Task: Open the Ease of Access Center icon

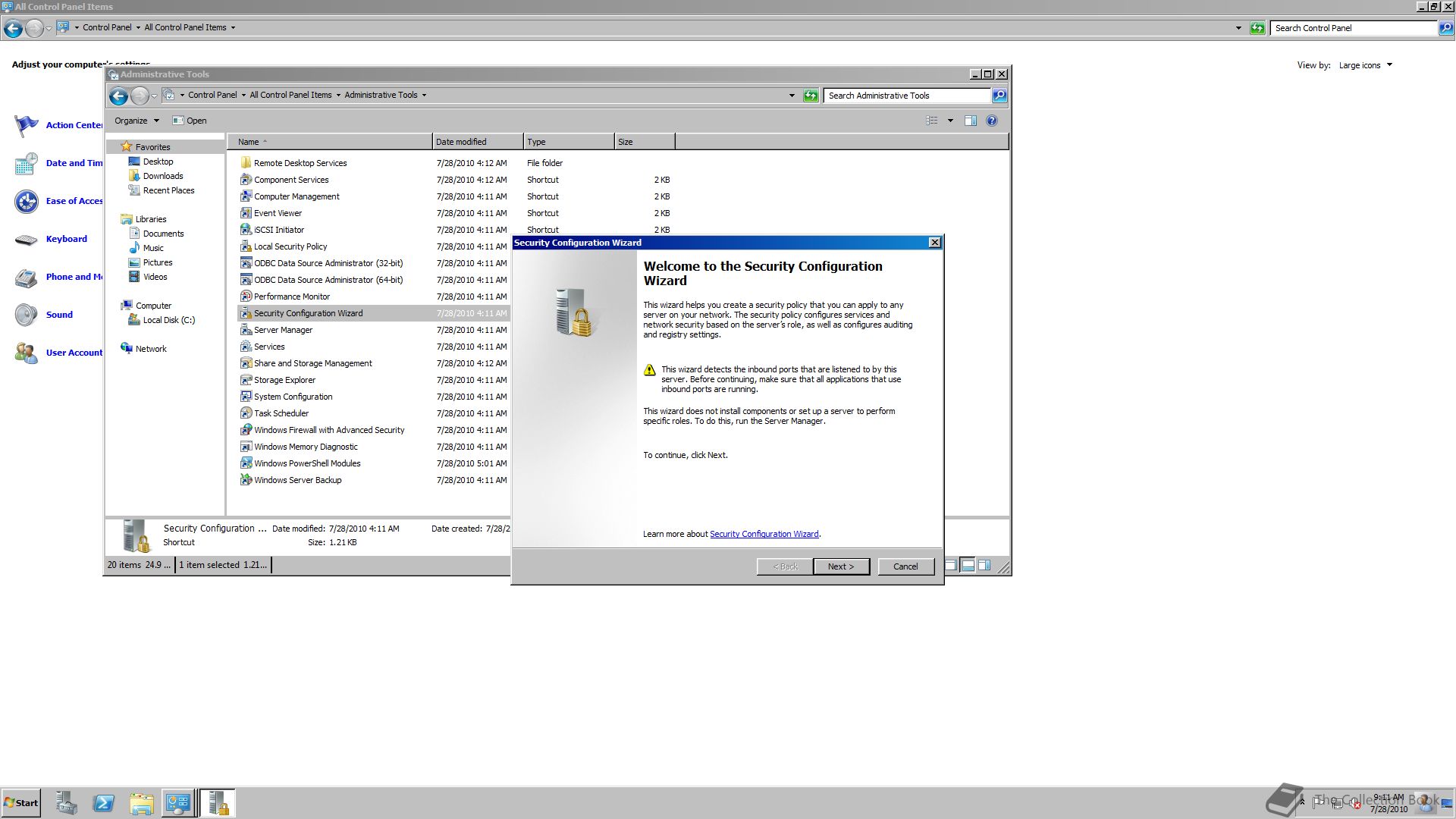Action: (27, 201)
